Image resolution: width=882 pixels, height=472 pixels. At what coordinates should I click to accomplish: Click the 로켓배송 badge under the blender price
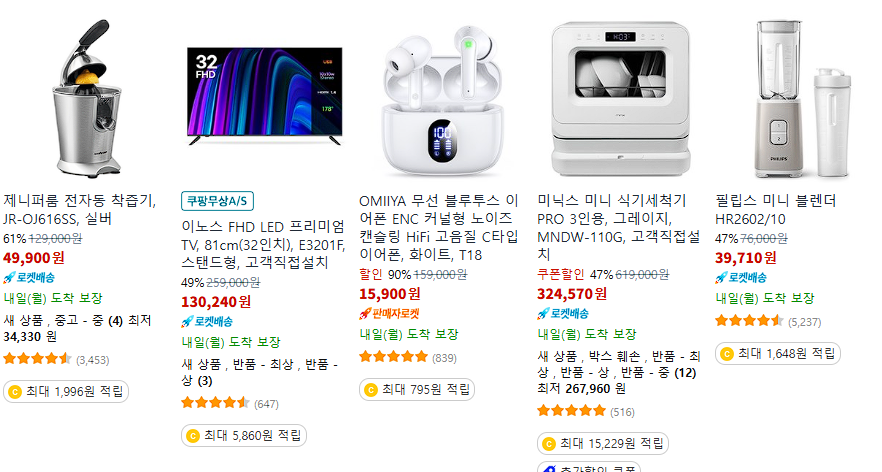click(x=741, y=277)
